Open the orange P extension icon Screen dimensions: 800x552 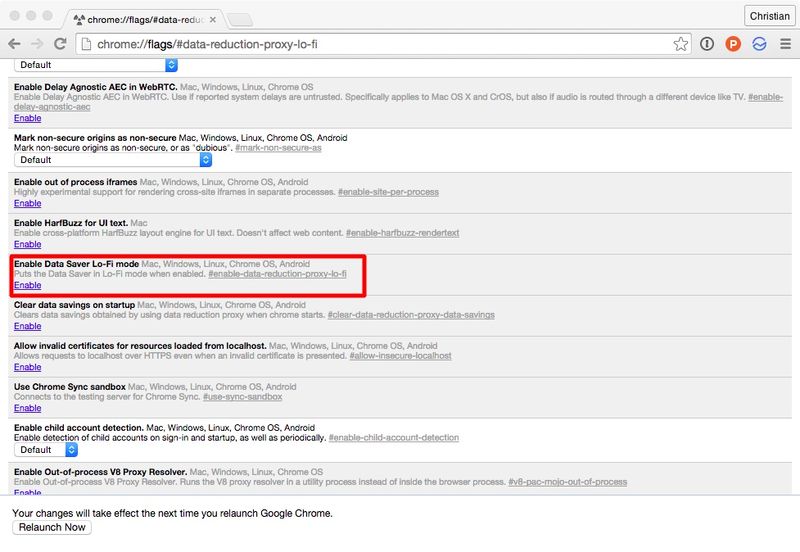click(x=733, y=44)
